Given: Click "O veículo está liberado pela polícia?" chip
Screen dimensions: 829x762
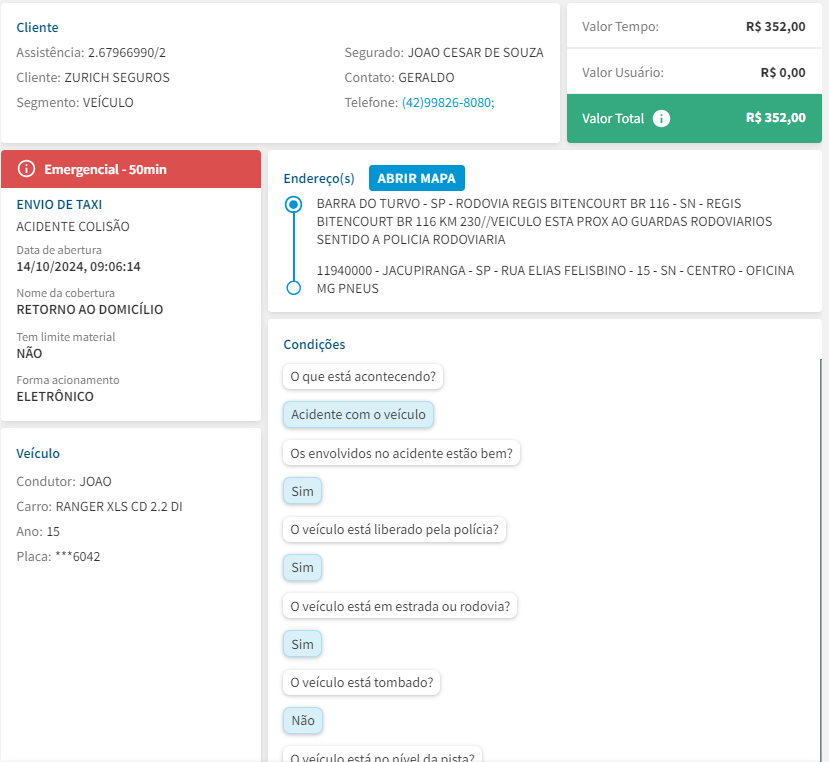Looking at the screenshot, I should [x=394, y=530].
